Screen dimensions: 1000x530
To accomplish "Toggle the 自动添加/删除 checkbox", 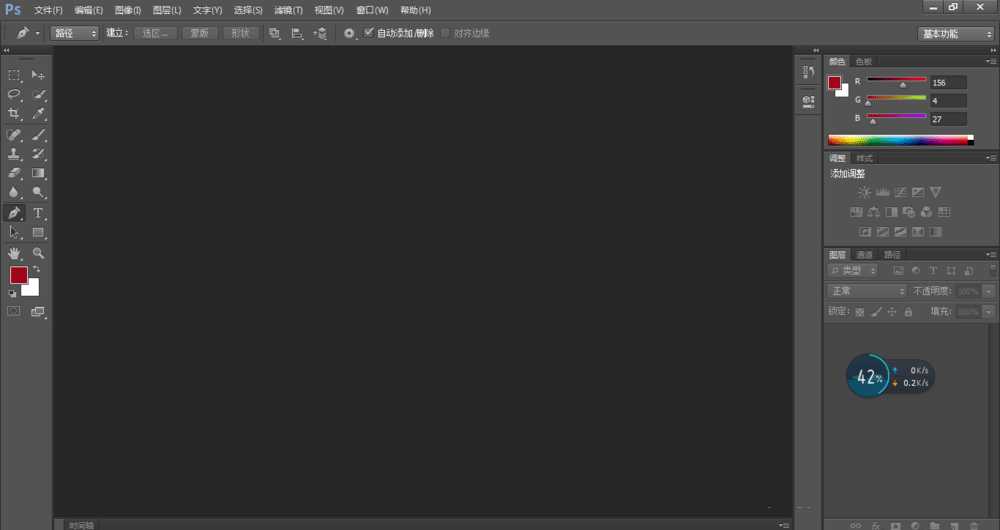I will pyautogui.click(x=369, y=33).
